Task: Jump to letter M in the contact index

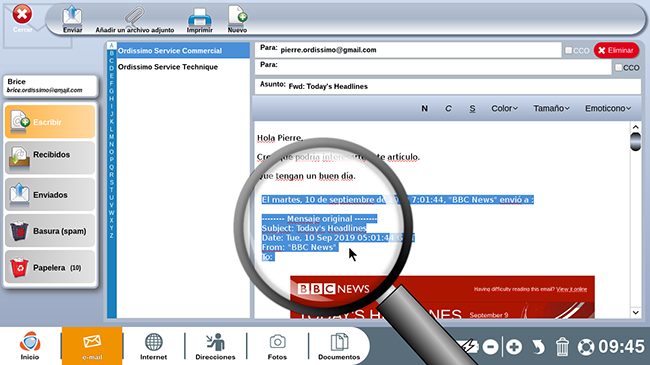Action: [111, 136]
